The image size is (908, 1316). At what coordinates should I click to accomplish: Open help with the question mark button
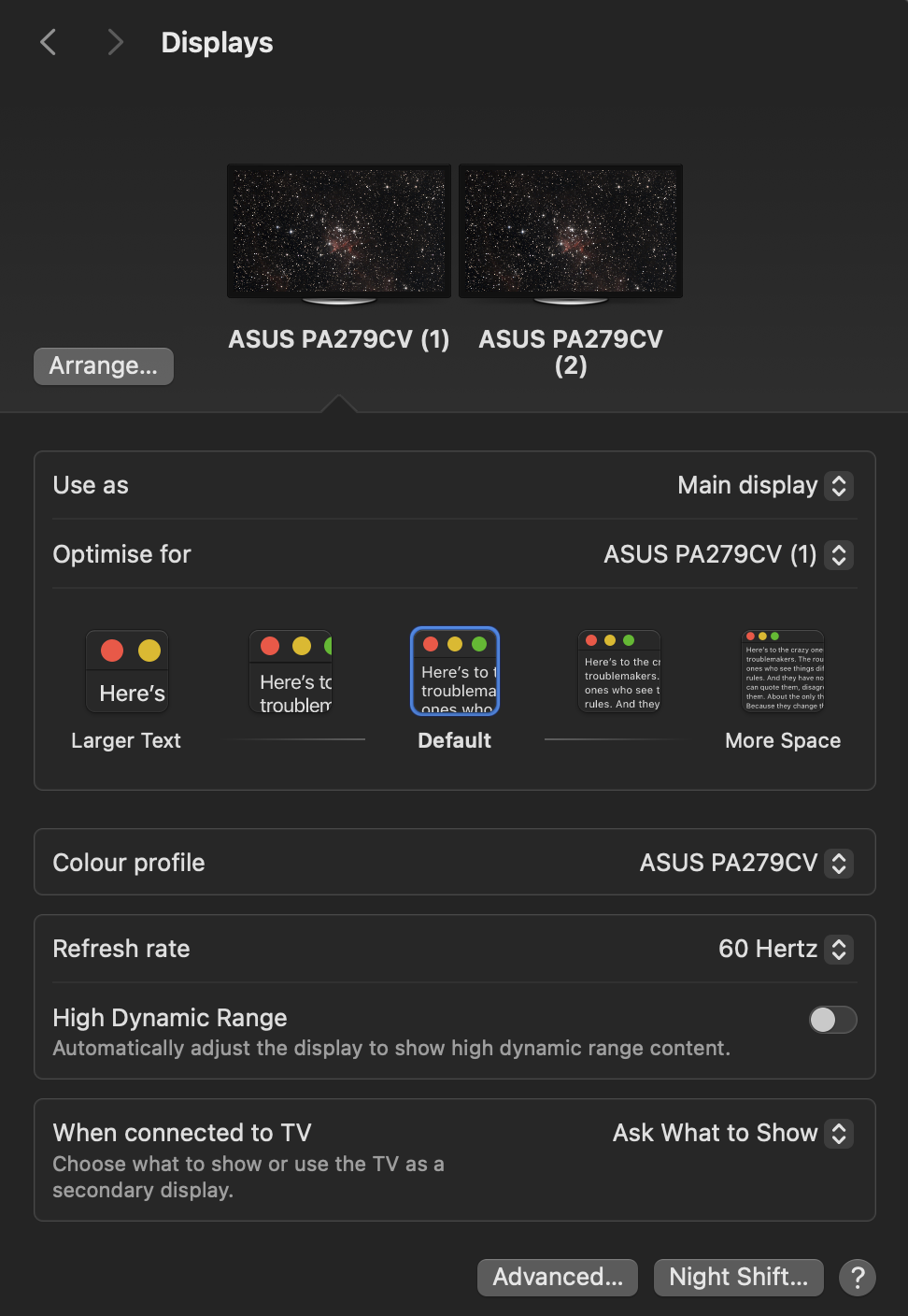coord(858,1277)
